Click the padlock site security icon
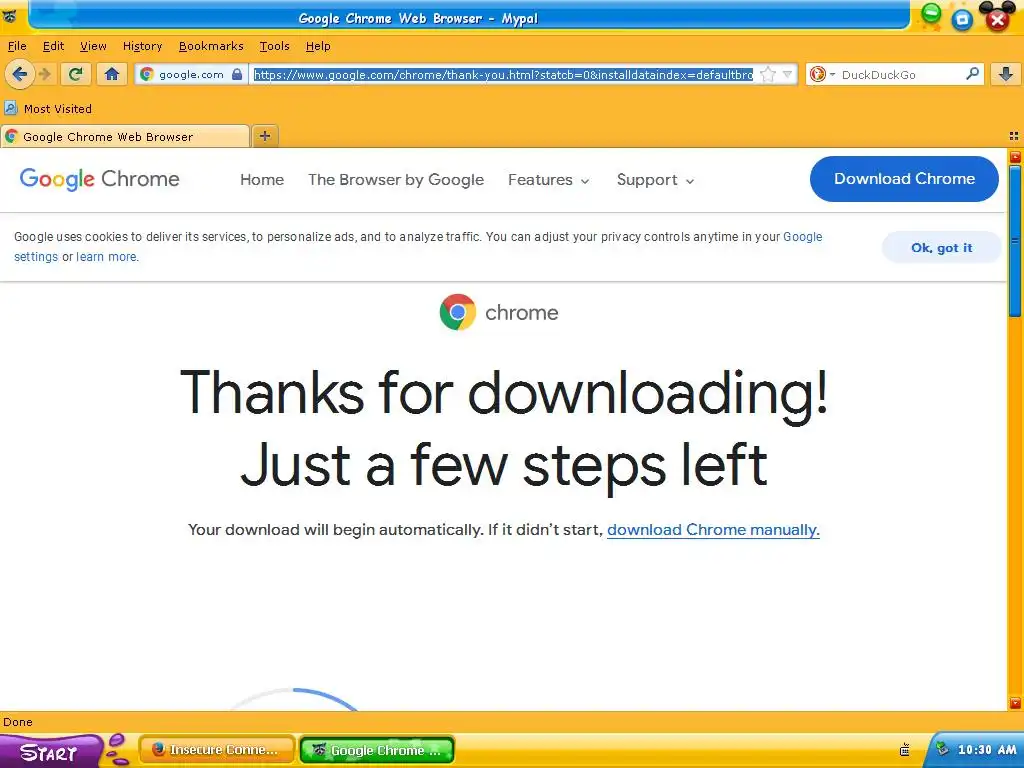1024x768 pixels. click(237, 74)
